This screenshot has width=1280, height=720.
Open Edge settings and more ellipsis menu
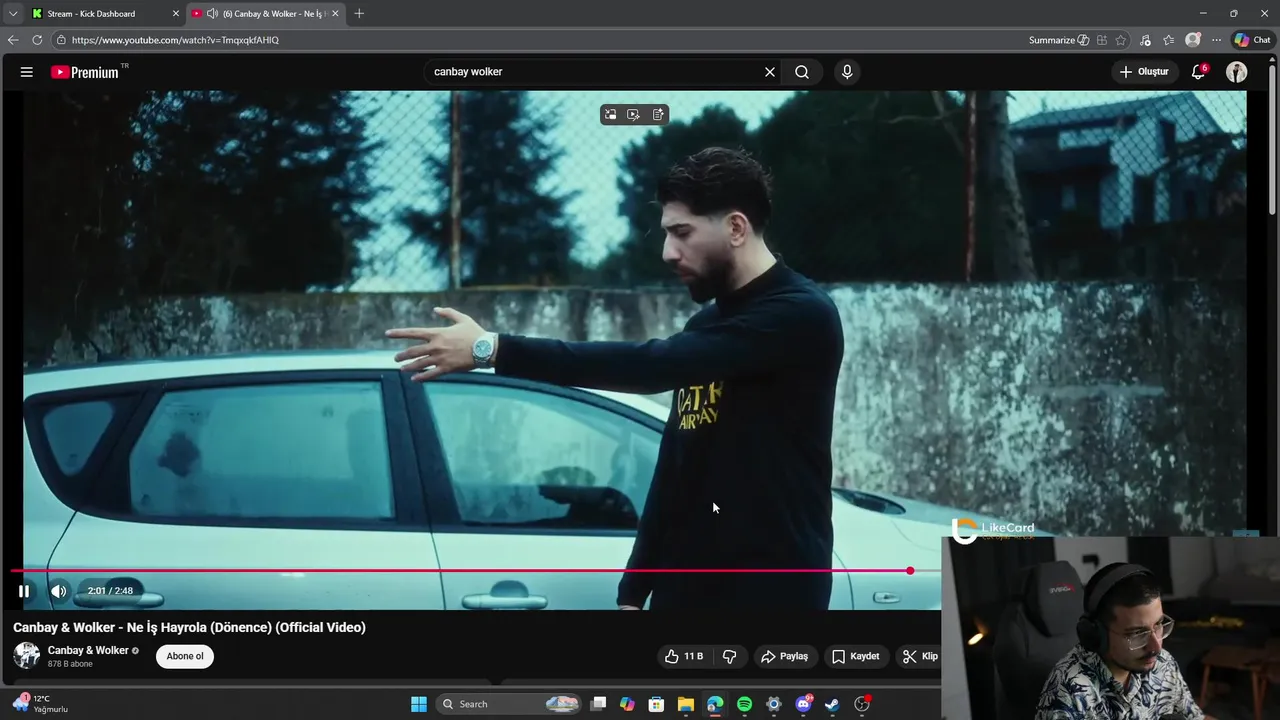tap(1216, 40)
